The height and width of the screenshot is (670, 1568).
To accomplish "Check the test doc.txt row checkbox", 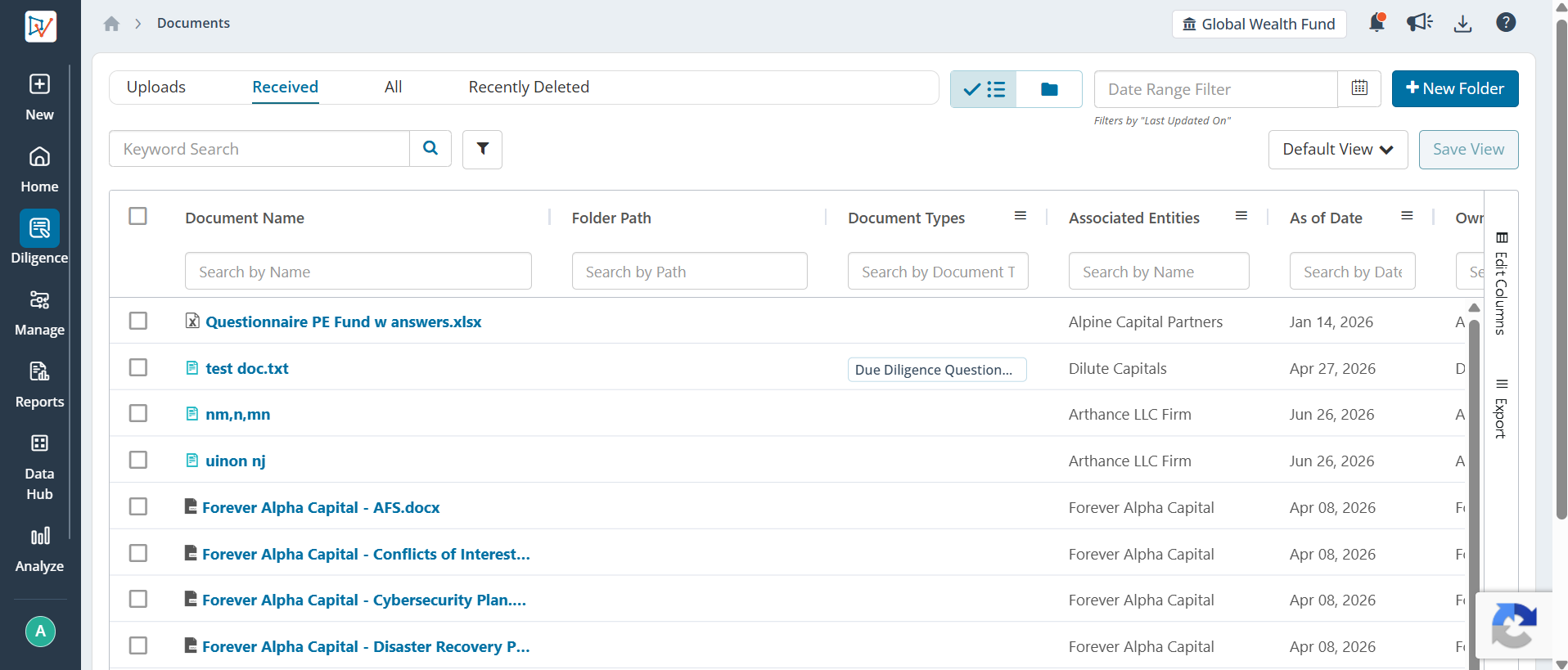I will [138, 367].
